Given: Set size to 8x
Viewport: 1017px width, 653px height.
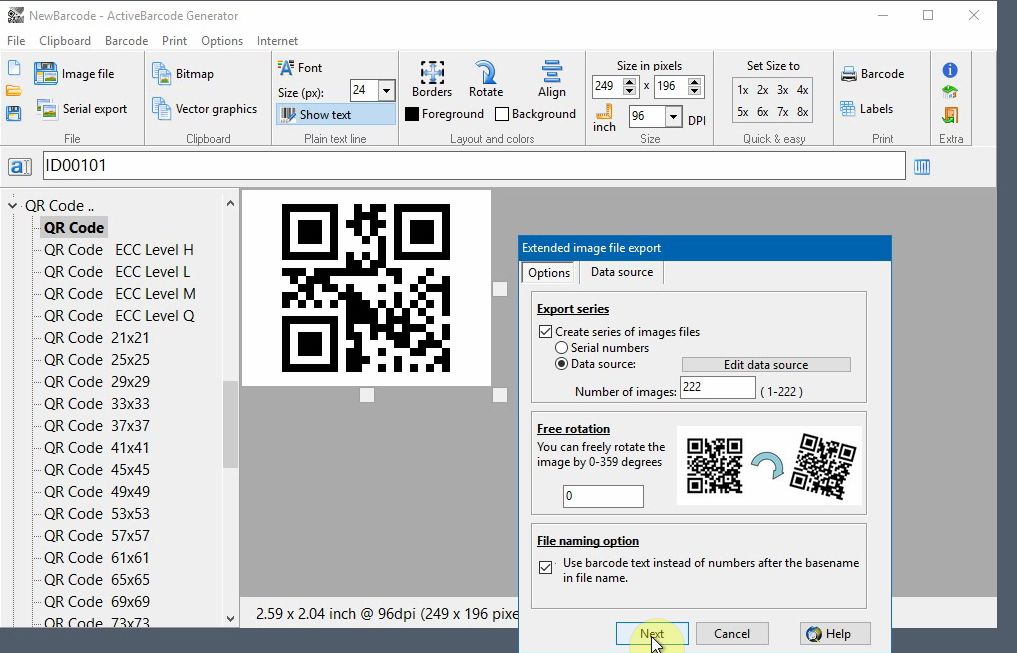Looking at the screenshot, I should 802,112.
